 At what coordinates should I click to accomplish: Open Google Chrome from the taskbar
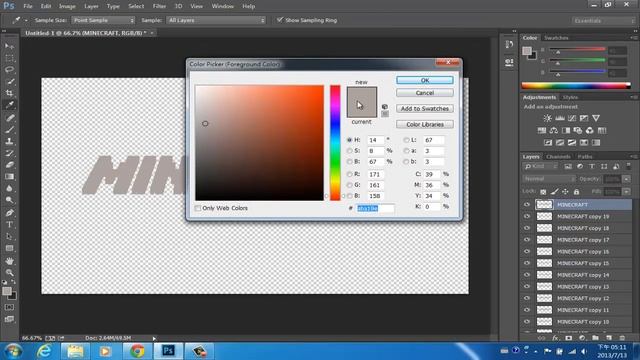[137, 351]
